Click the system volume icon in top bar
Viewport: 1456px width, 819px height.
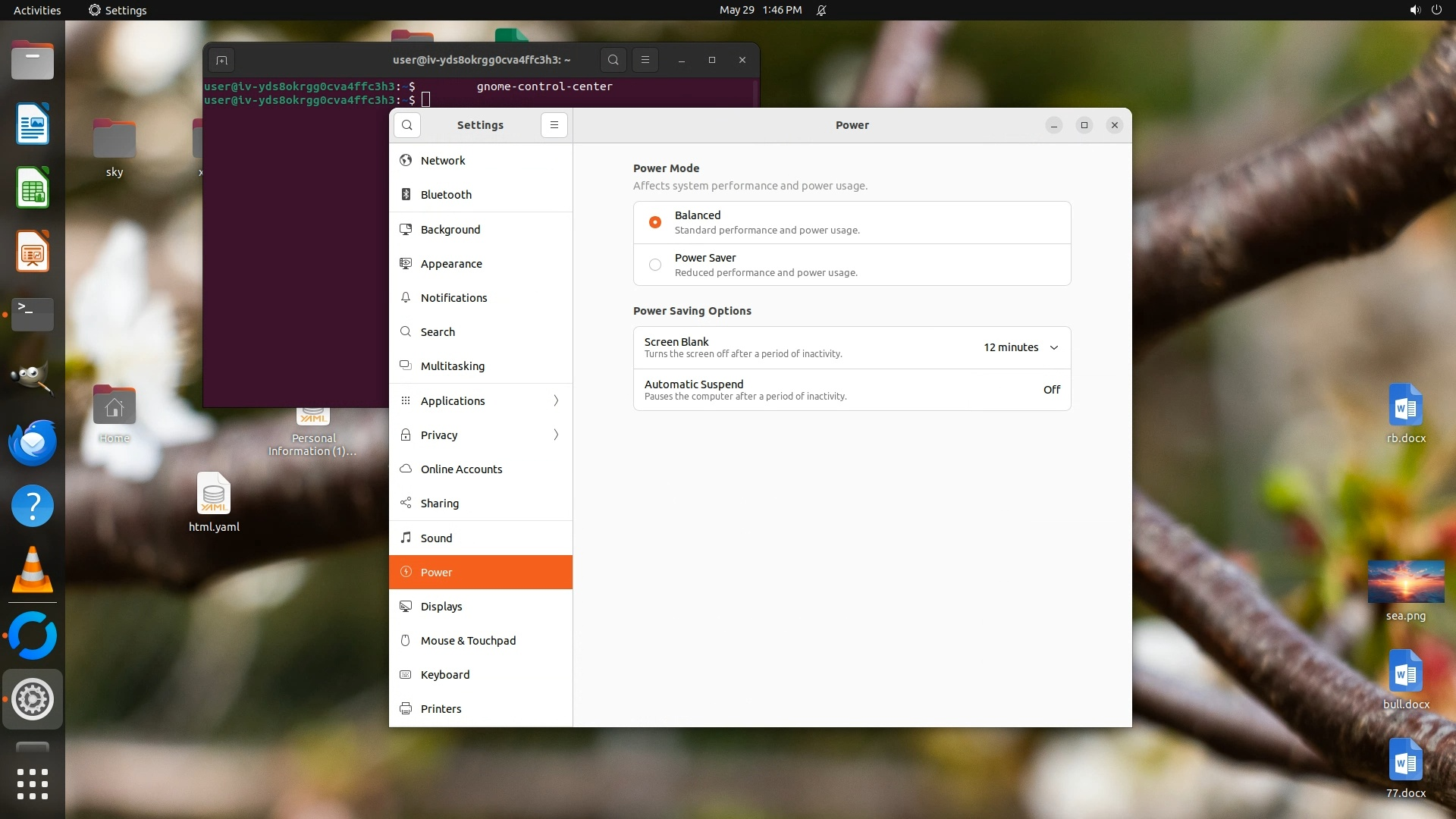(1414, 10)
